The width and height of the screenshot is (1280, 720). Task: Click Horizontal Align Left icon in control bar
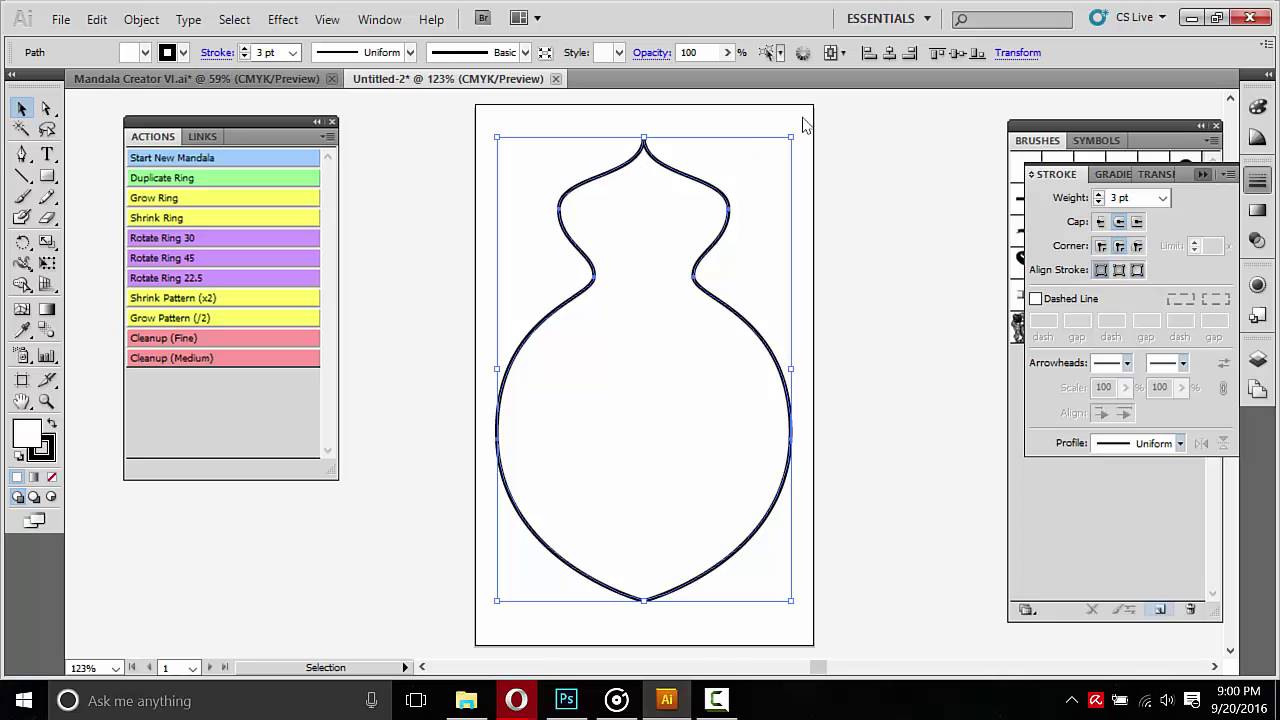coord(870,52)
